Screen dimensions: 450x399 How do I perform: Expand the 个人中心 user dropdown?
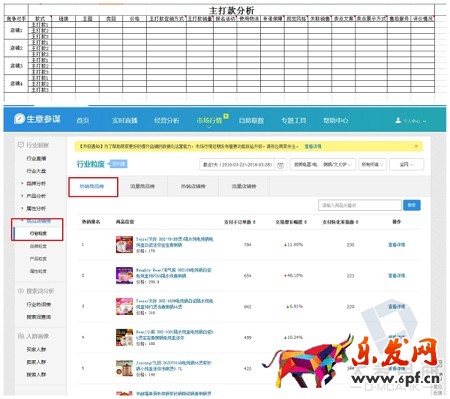(414, 121)
